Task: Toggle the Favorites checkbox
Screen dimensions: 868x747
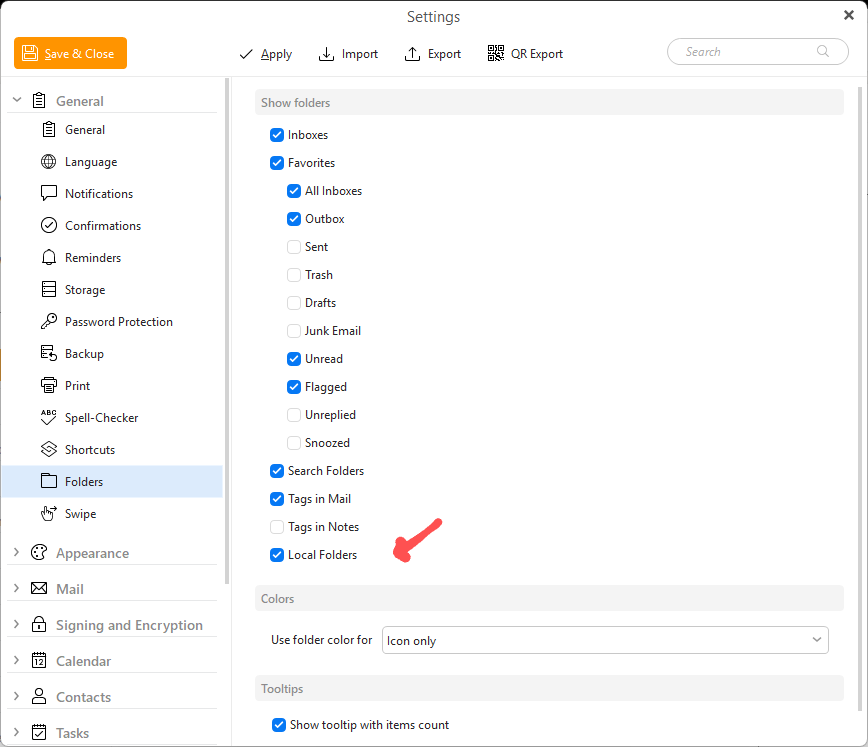Action: pos(277,163)
